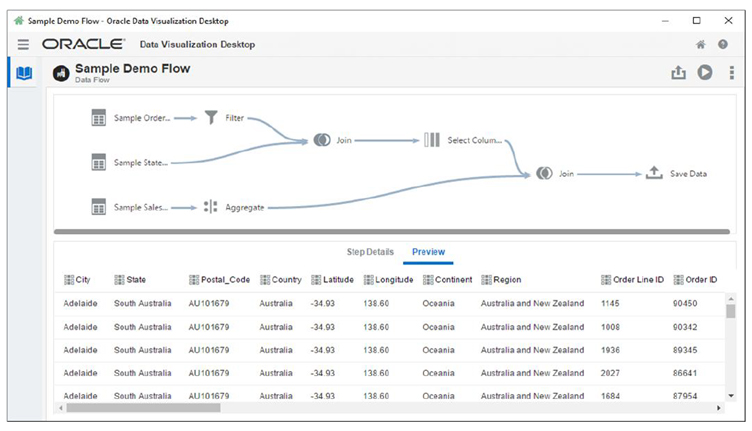
Task: Click Order ID value 87954
Action: [685, 396]
